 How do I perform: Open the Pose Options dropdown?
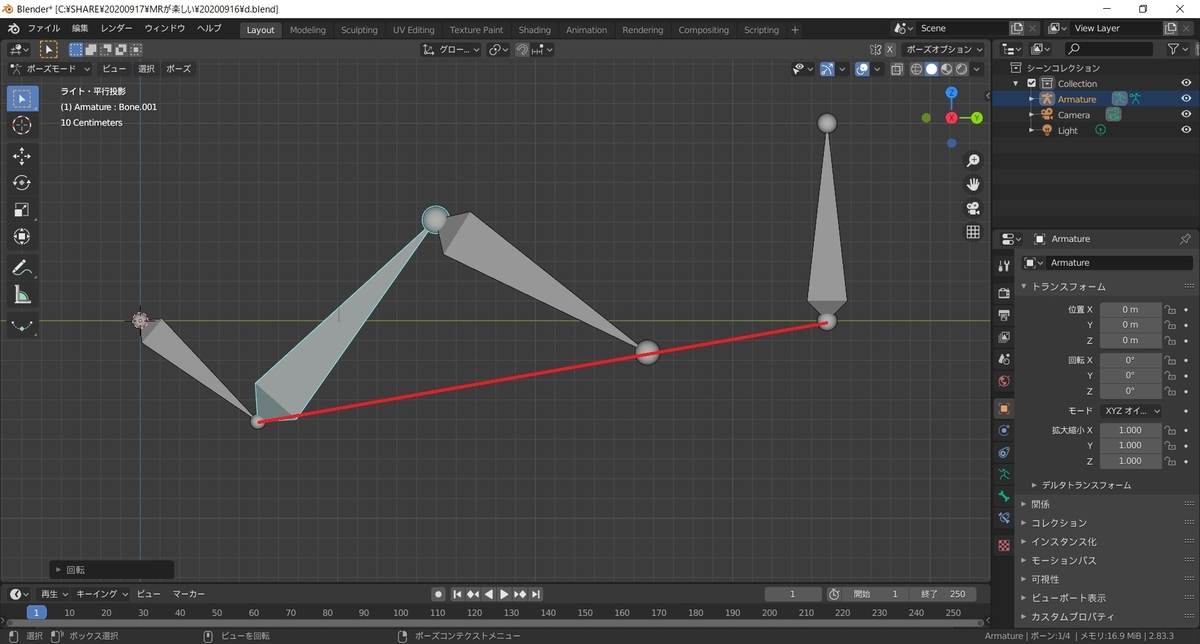coord(943,49)
